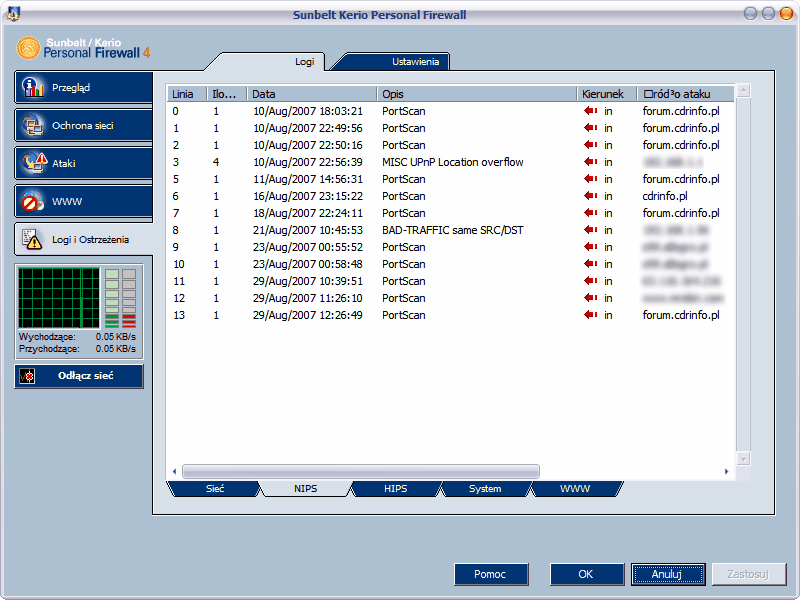
Task: Click the Odłącz sieć button
Action: click(x=79, y=376)
